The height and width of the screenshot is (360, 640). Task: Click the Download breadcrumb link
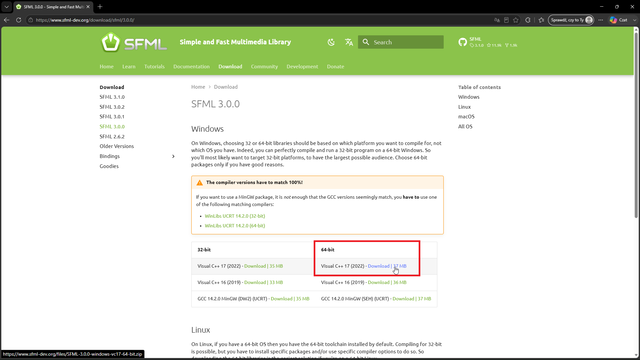point(226,87)
